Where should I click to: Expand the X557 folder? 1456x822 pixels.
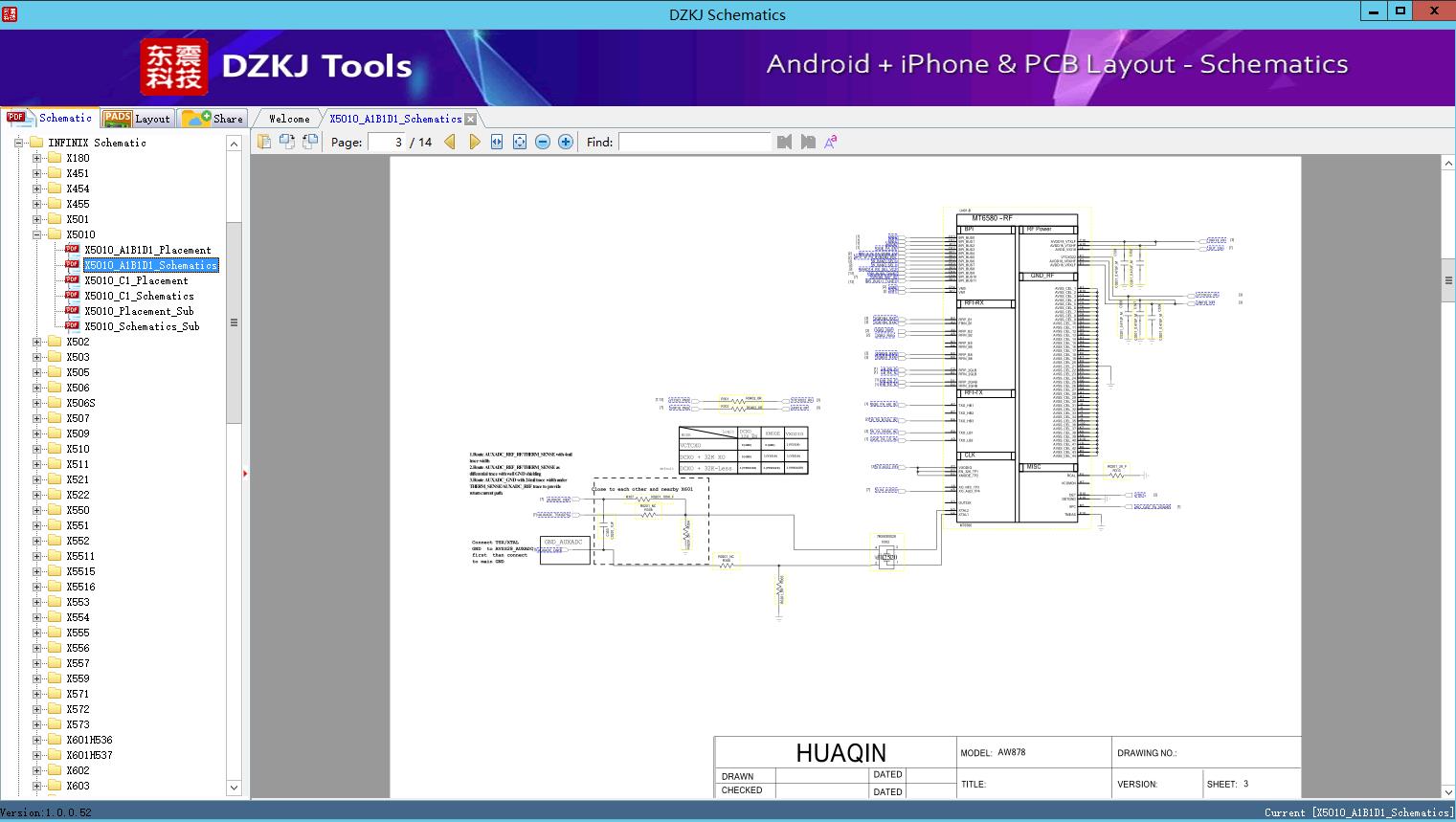pos(36,663)
